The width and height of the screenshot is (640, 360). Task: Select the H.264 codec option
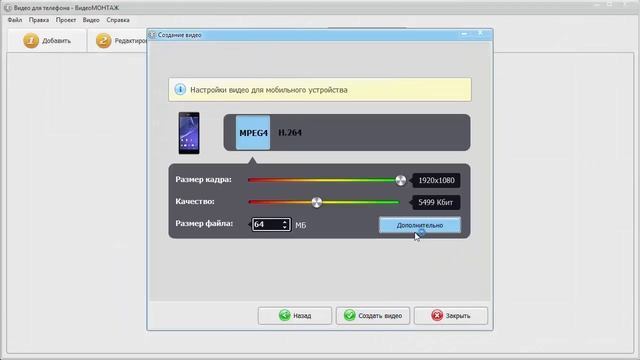pyautogui.click(x=290, y=133)
